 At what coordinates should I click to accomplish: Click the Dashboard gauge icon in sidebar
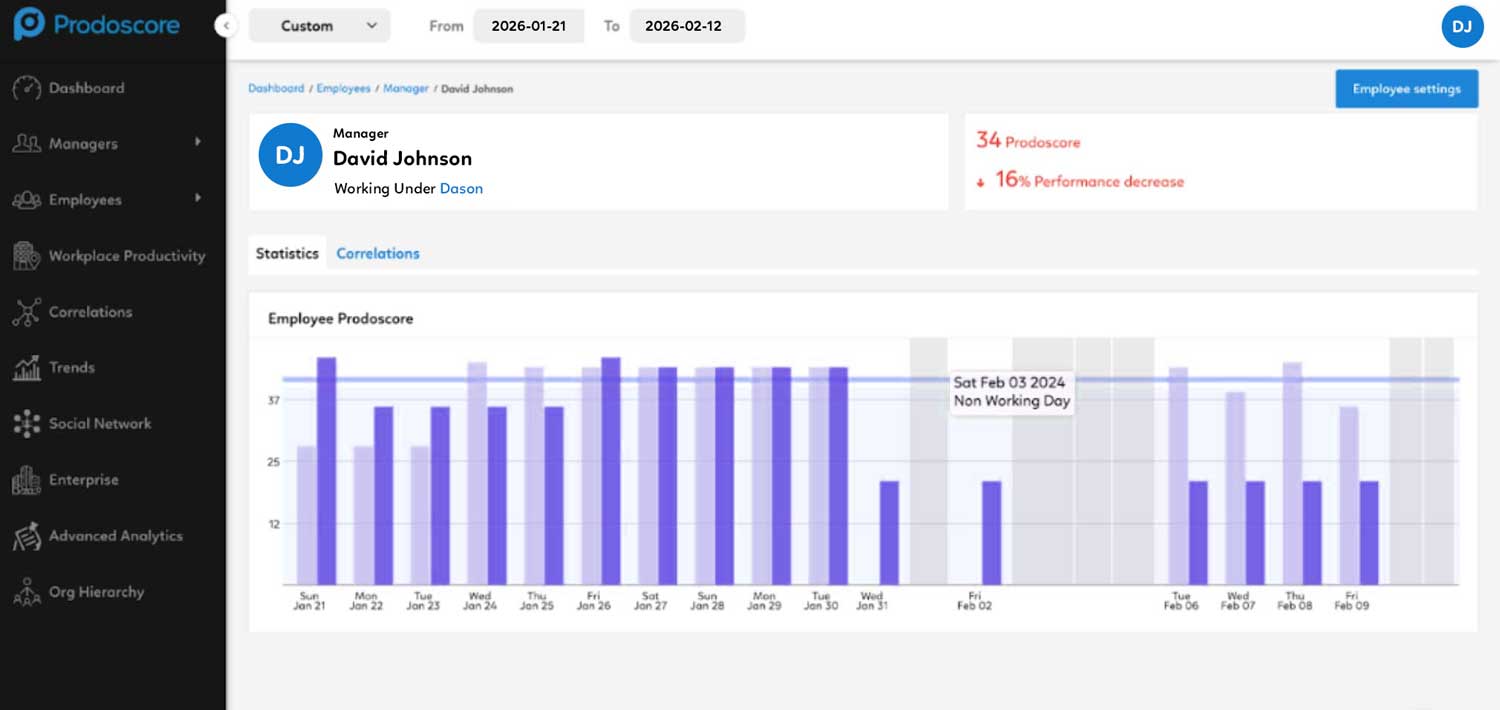click(27, 88)
